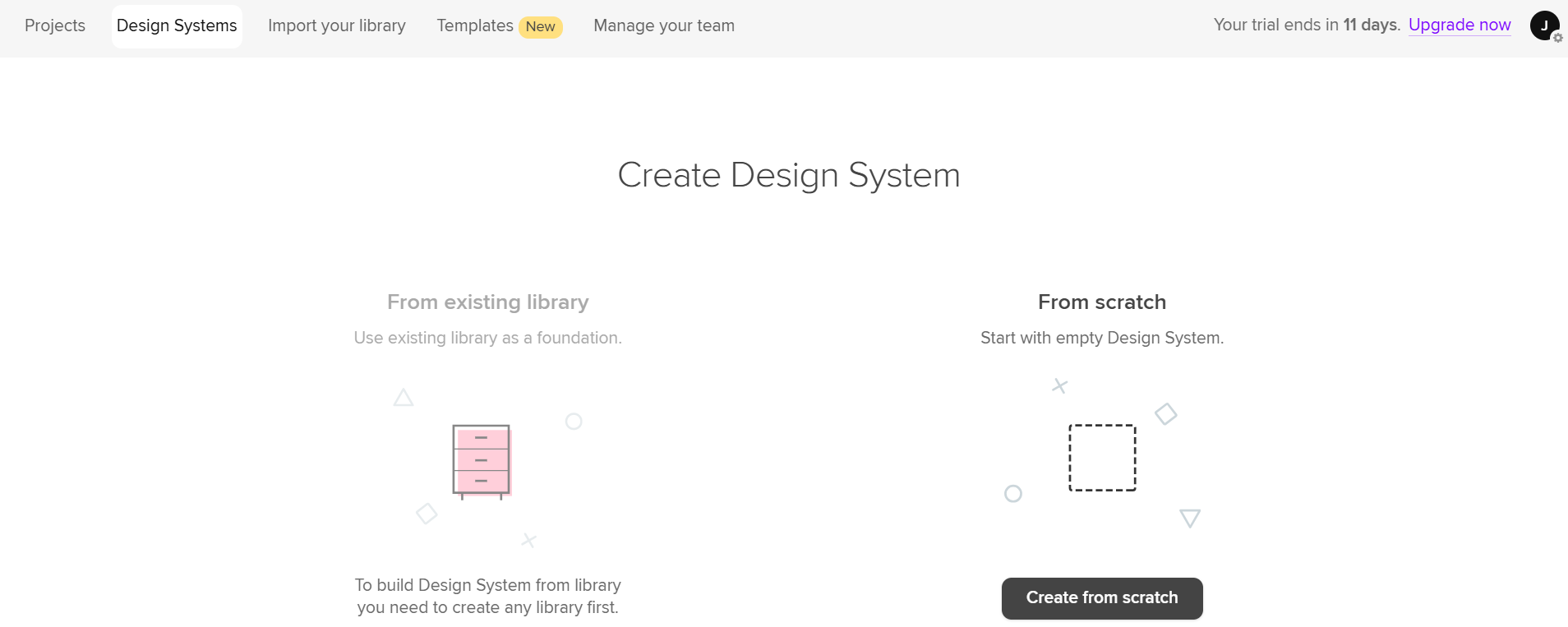Open Manage your team
This screenshot has width=1568, height=627.
coord(663,25)
